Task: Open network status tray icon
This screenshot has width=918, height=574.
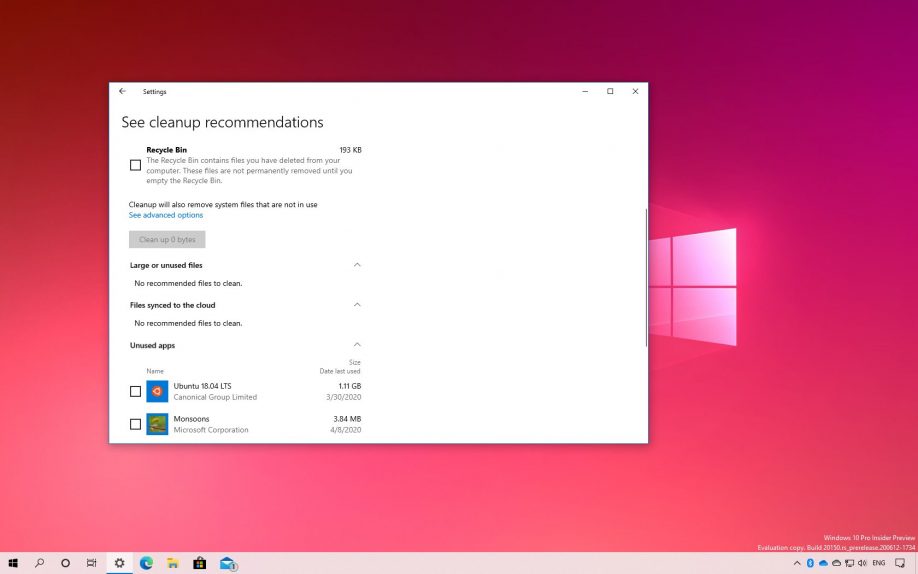Action: click(850, 563)
